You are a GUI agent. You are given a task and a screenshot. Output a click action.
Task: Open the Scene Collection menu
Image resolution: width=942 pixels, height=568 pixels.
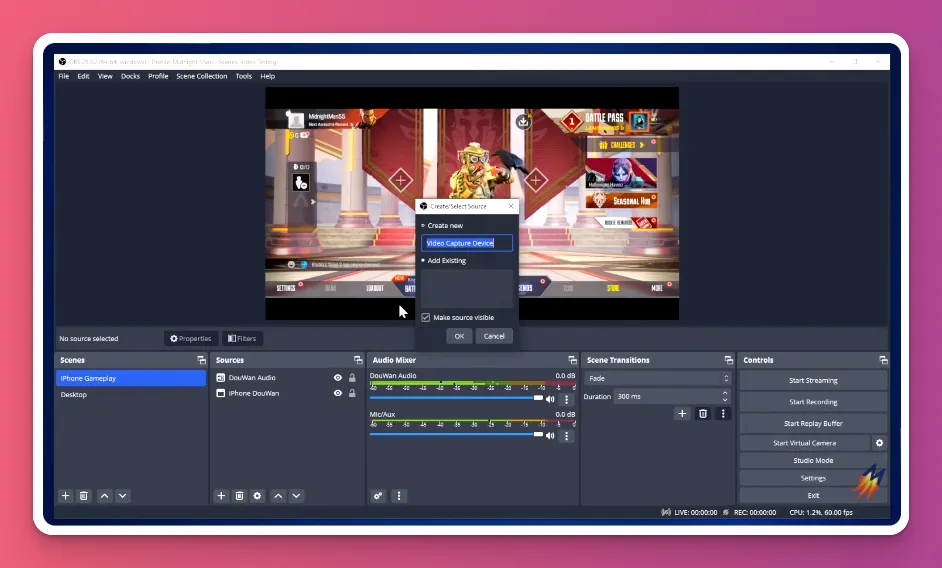(x=202, y=76)
